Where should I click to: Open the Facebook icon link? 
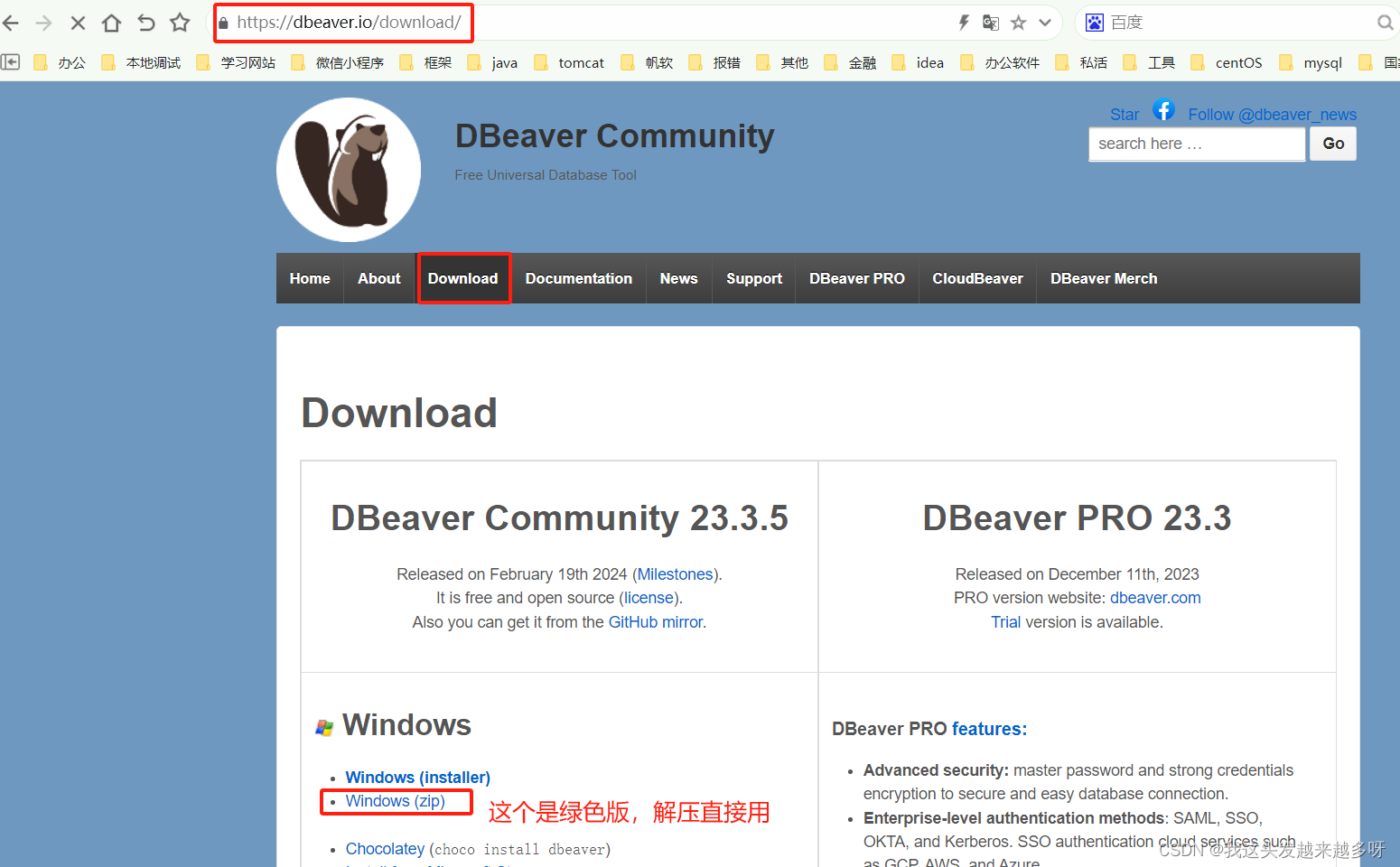point(1163,110)
